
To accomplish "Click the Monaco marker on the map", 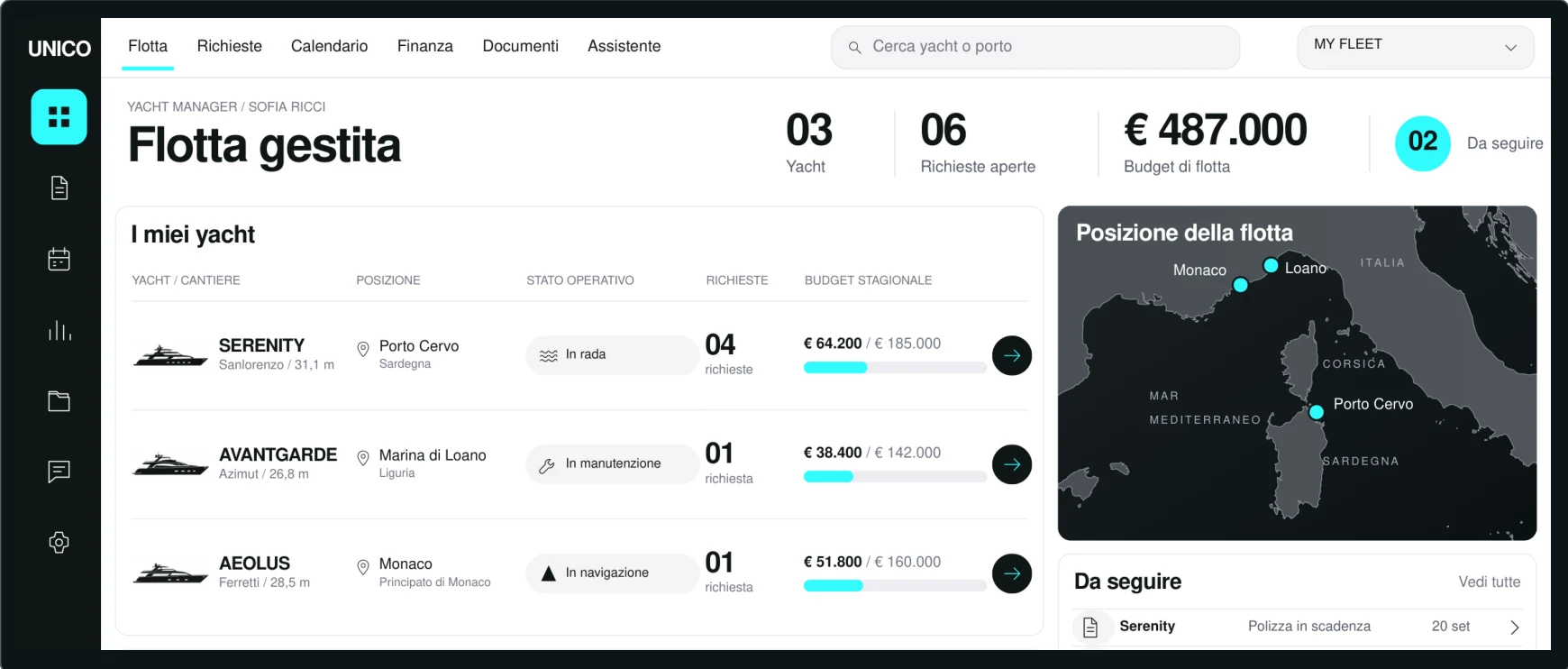I will click(x=1240, y=285).
